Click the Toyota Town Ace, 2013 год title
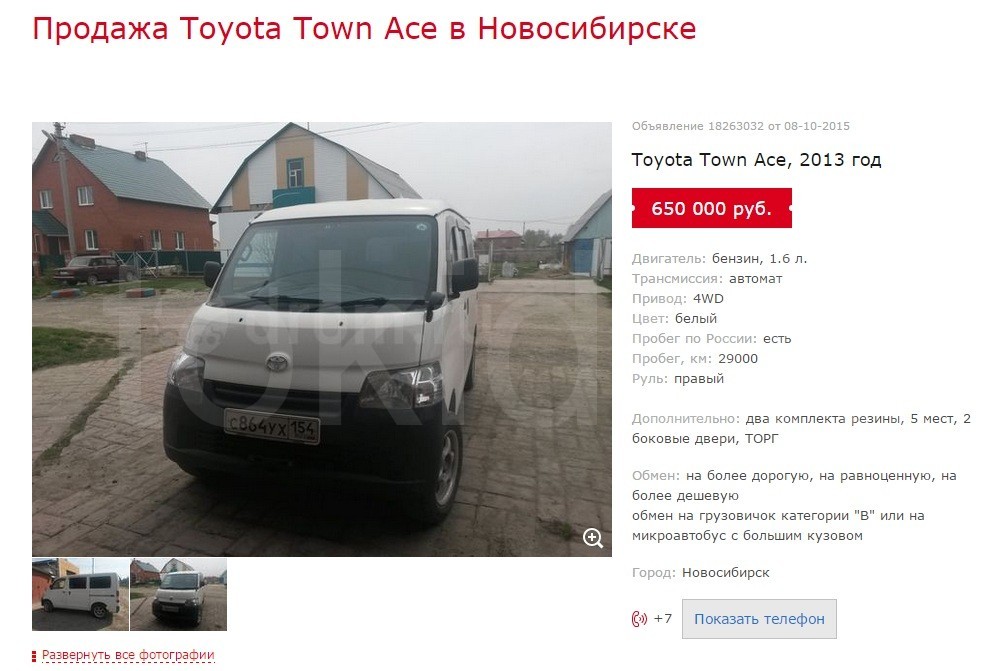Screen dimensions: 1007x671 click(757, 160)
